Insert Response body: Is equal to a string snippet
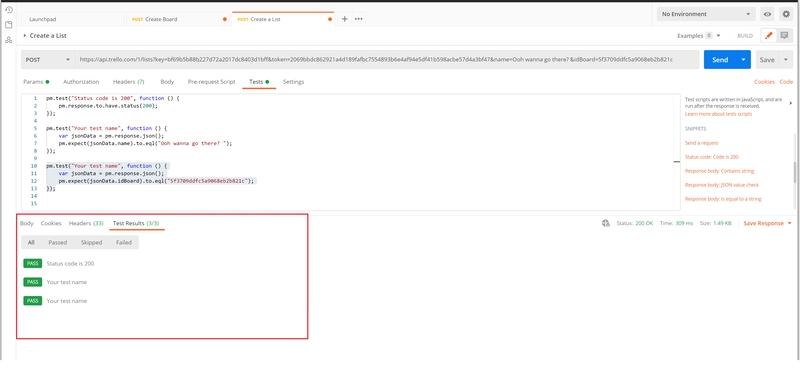The image size is (800, 386). coord(723,199)
